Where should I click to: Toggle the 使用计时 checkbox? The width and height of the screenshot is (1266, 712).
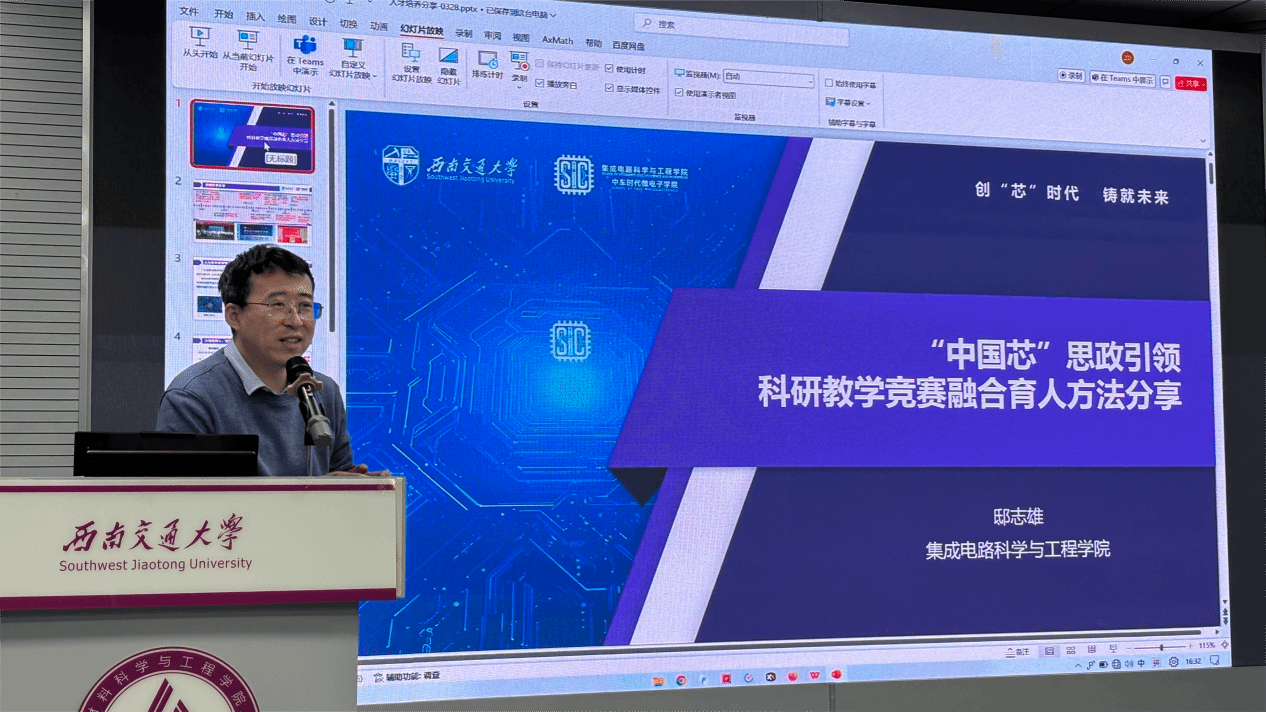click(610, 70)
